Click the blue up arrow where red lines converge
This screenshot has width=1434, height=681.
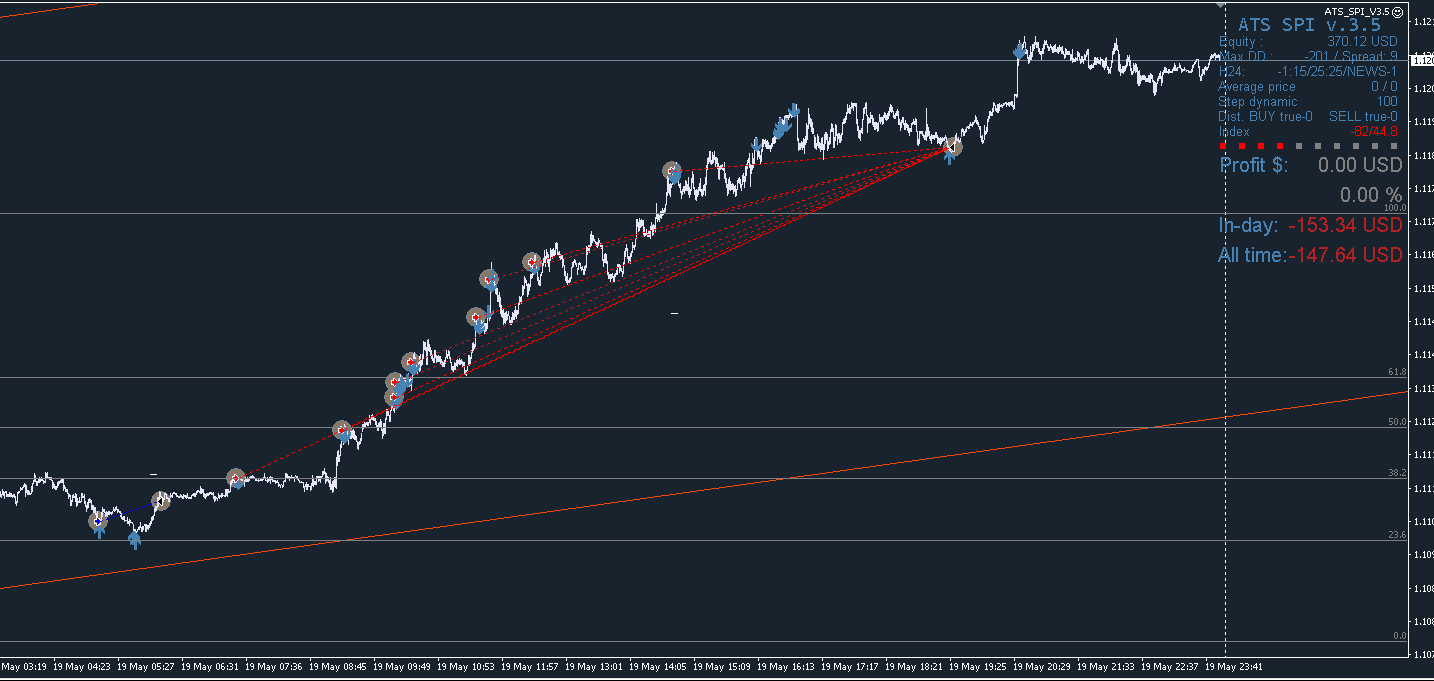tap(949, 157)
